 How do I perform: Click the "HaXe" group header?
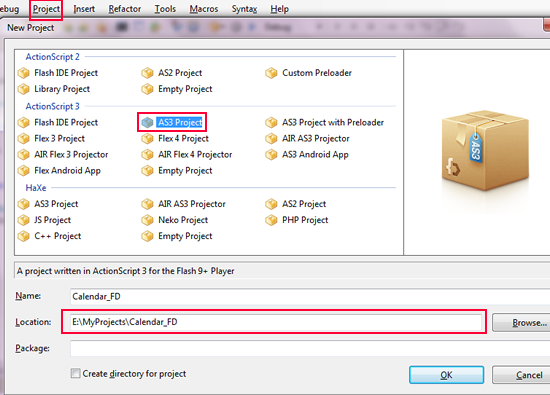click(x=36, y=188)
